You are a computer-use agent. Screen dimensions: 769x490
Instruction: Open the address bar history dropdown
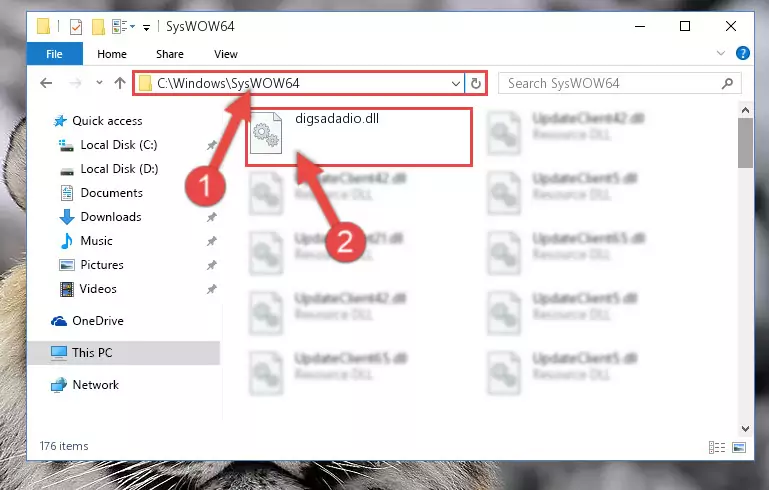point(456,83)
